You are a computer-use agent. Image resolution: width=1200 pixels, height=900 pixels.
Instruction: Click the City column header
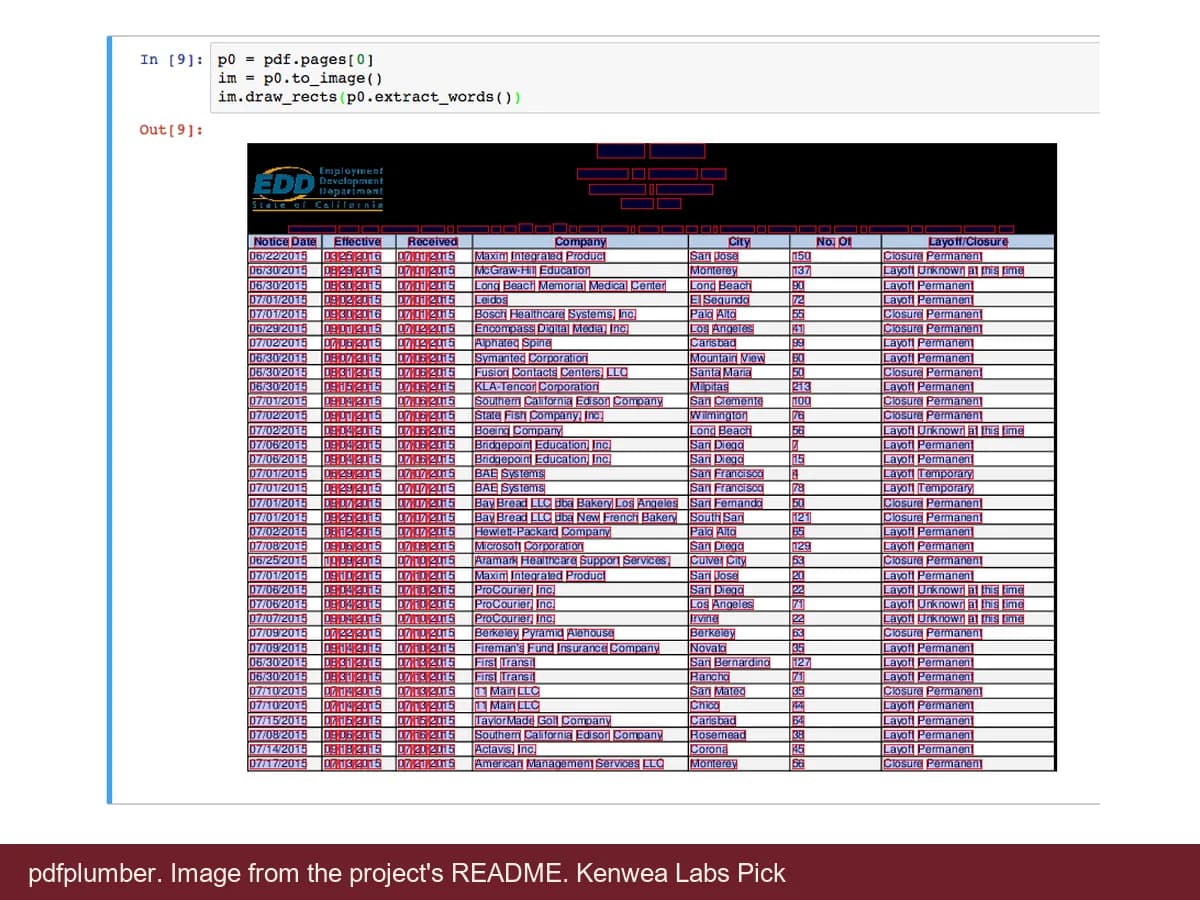(x=739, y=241)
